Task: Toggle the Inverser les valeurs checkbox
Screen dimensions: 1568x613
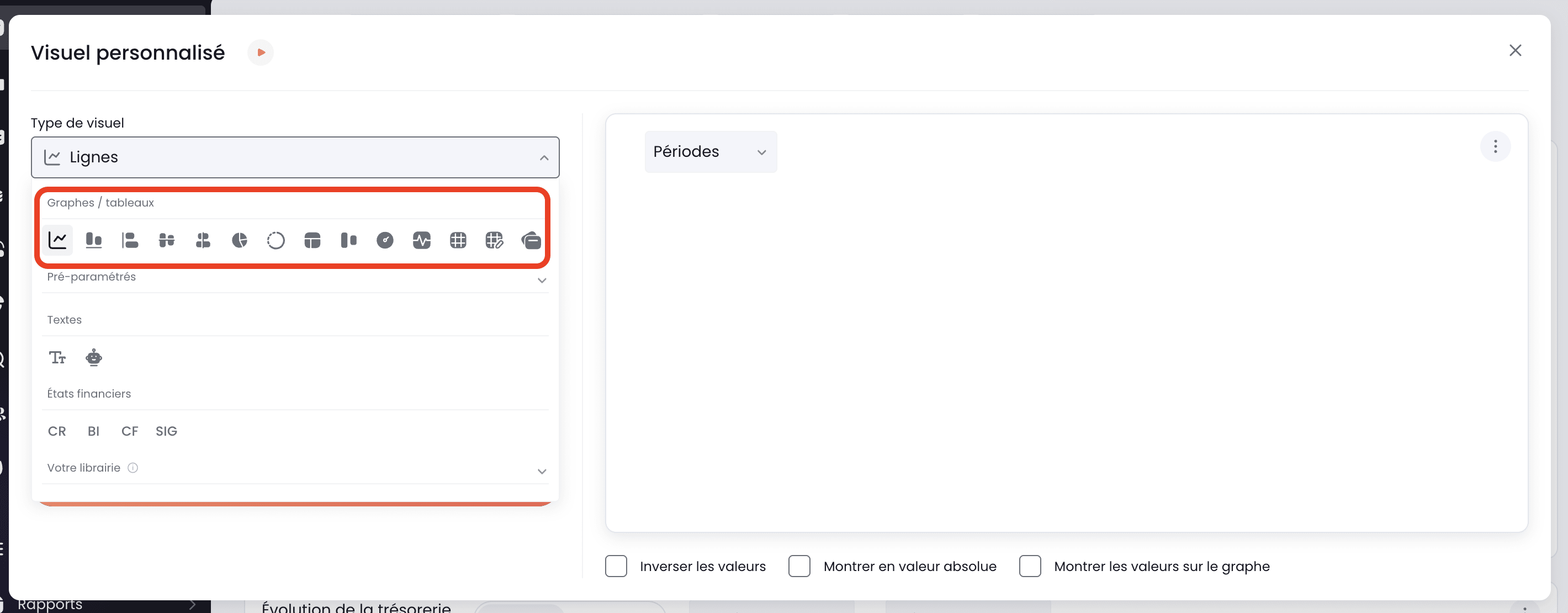Action: click(x=616, y=566)
